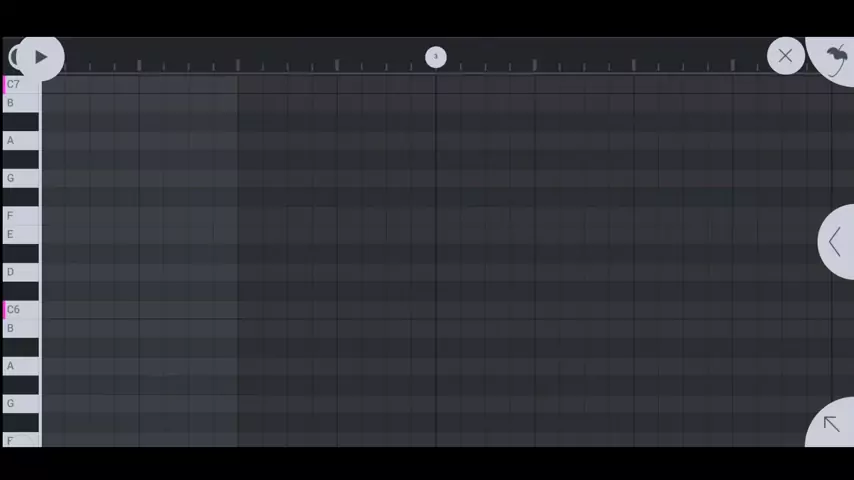Play the B key directly below C6

coord(20,328)
